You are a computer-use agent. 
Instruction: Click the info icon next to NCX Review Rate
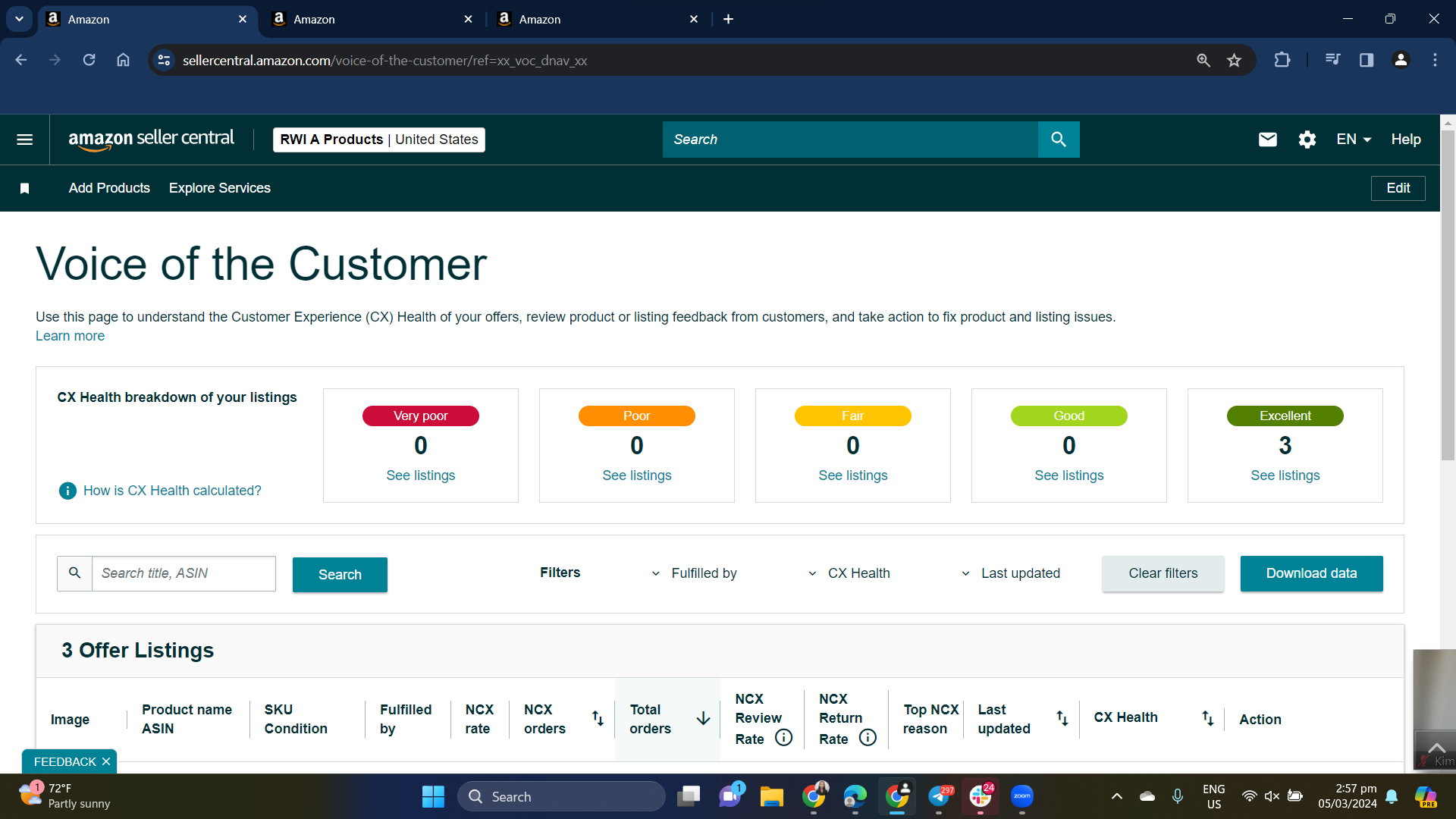coord(784,737)
